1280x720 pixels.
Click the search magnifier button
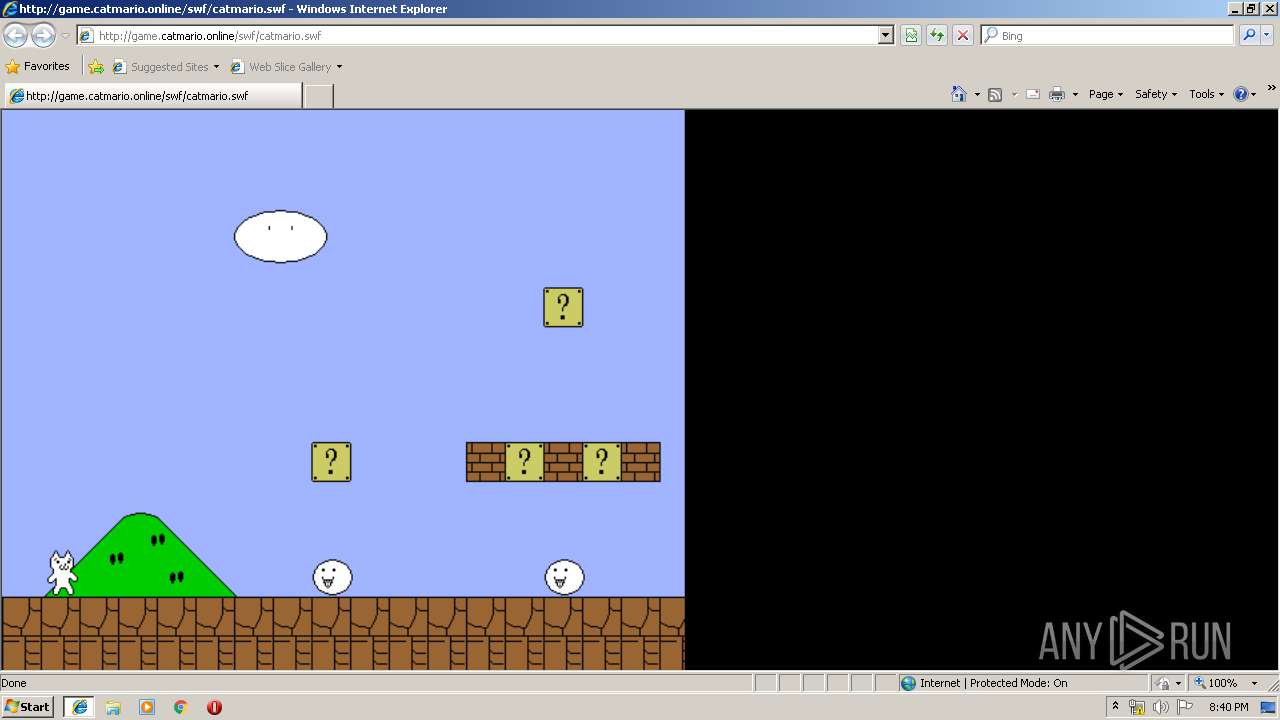click(x=1249, y=35)
